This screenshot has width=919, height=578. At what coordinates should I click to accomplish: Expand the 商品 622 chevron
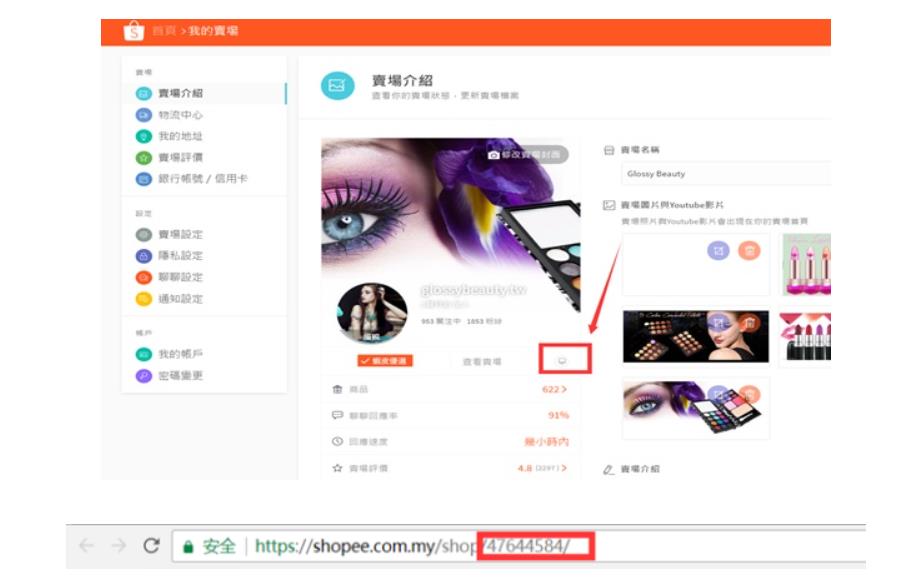click(564, 389)
